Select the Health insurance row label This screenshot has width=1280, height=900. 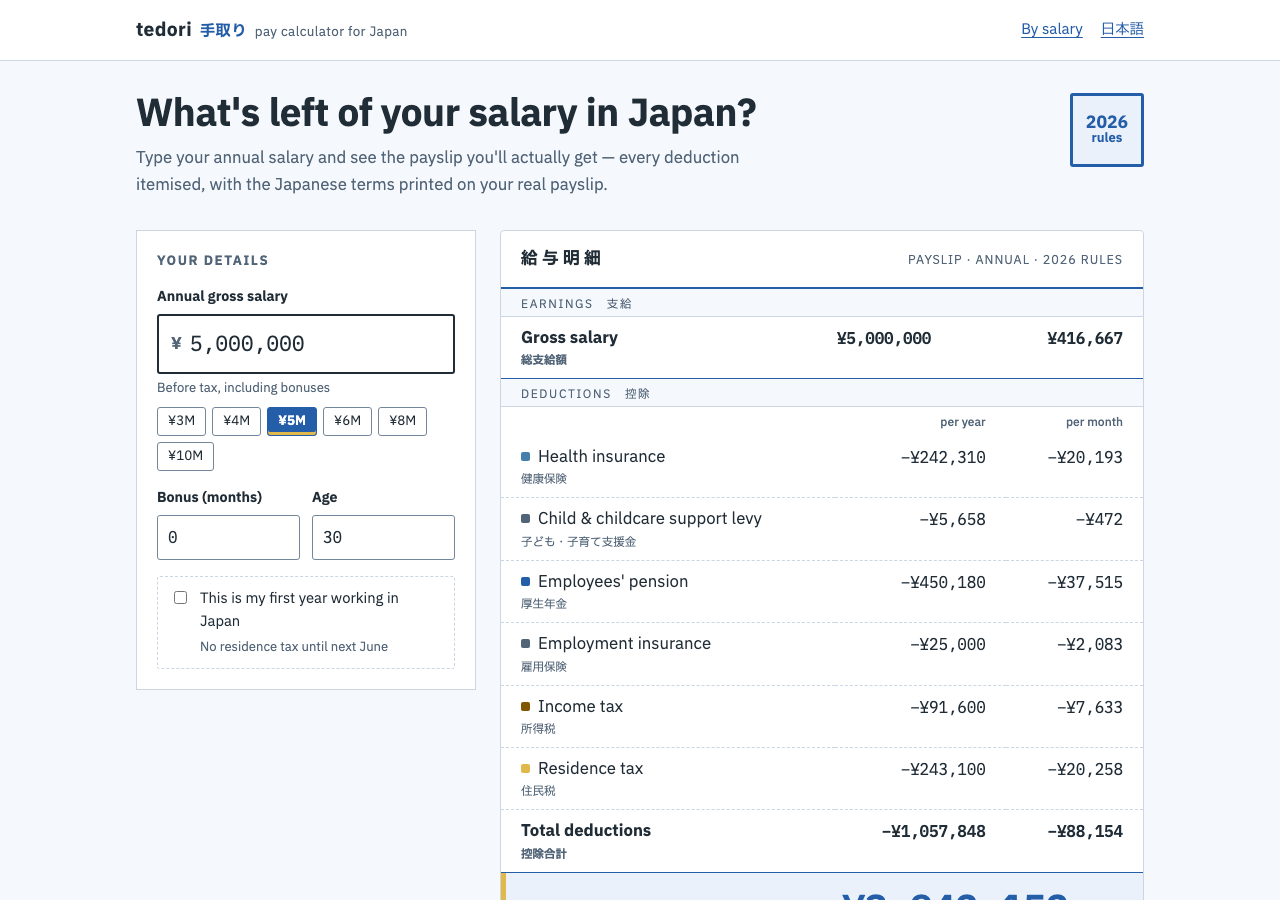pyautogui.click(x=601, y=456)
